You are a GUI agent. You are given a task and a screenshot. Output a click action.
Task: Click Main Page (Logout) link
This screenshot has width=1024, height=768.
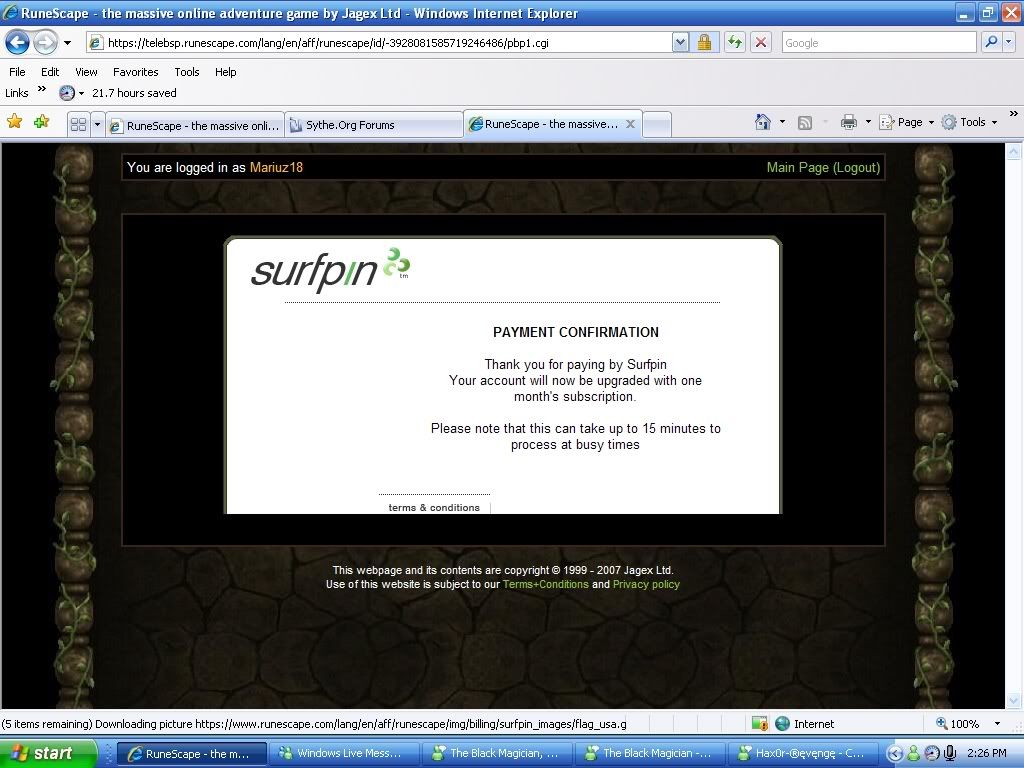[x=823, y=167]
